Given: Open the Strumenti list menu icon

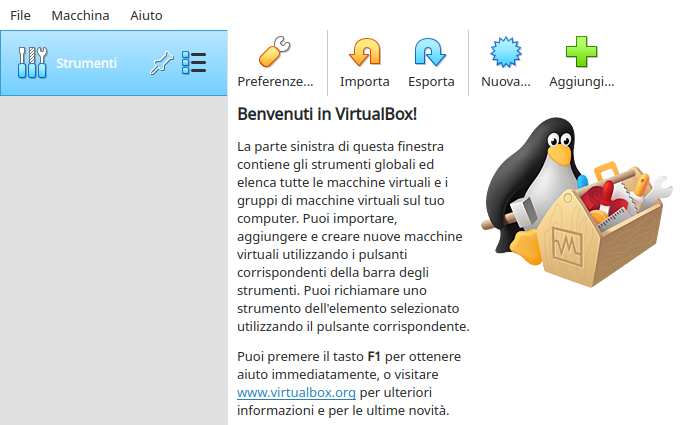Looking at the screenshot, I should [194, 63].
